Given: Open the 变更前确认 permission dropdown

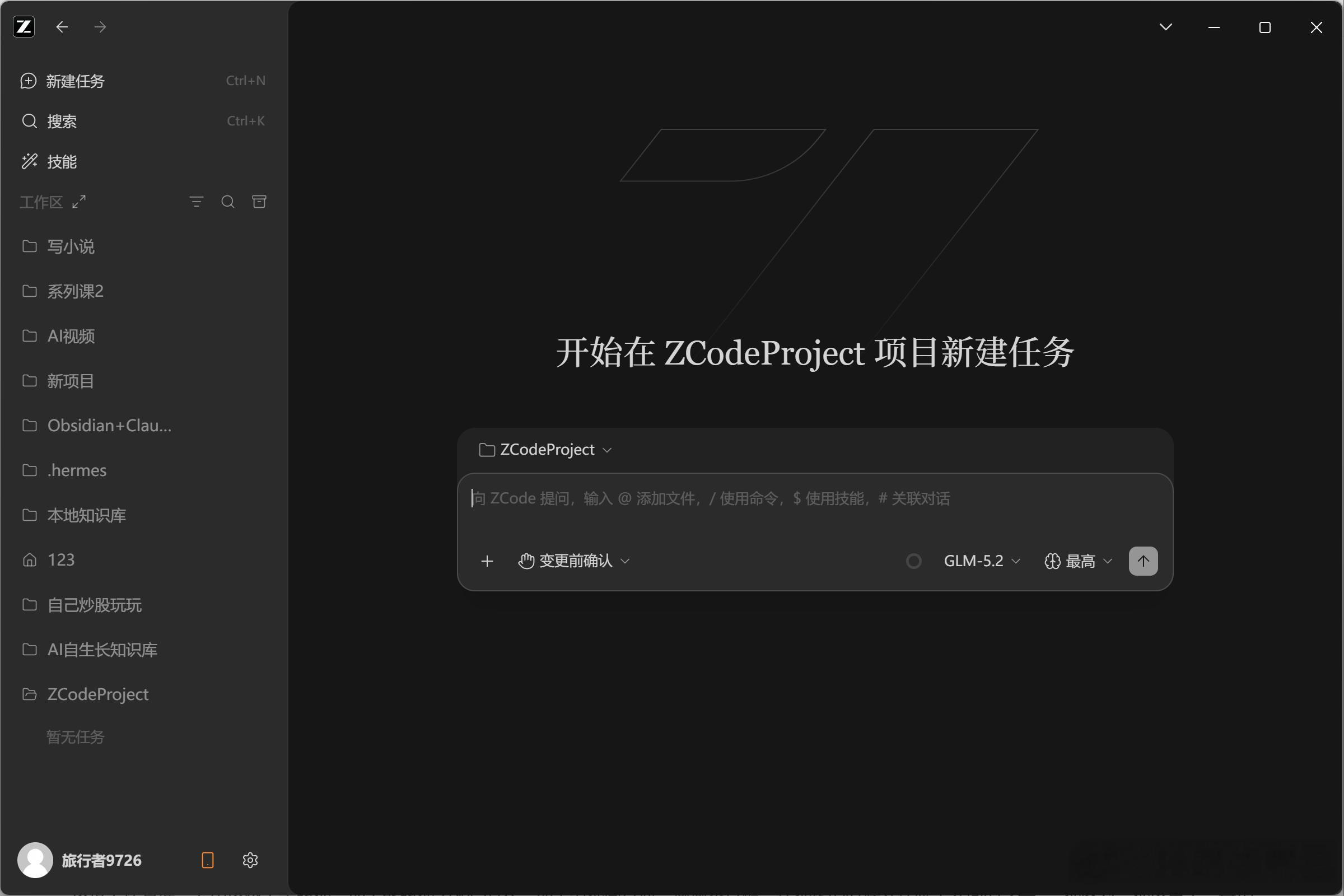Looking at the screenshot, I should point(573,561).
